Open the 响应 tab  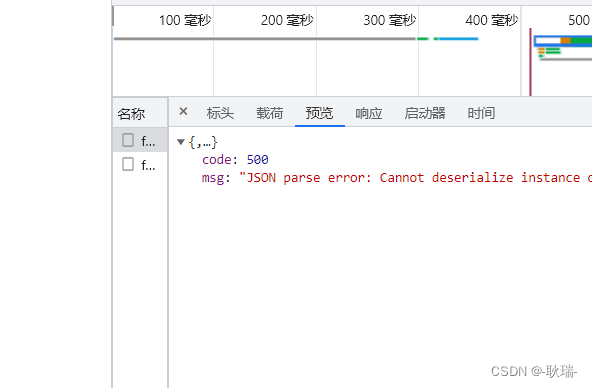368,113
